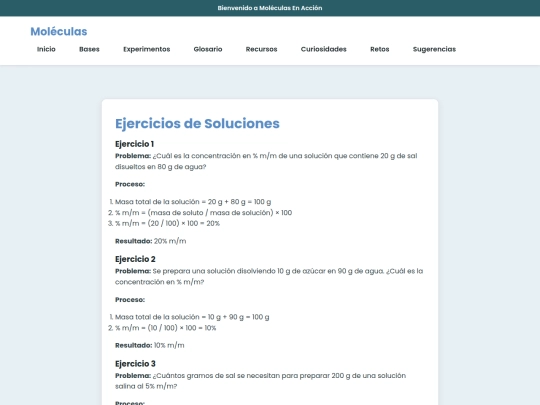The image size is (540, 405).
Task: Click the Ejercicio 1 Problema text about sal
Action: coord(266,161)
